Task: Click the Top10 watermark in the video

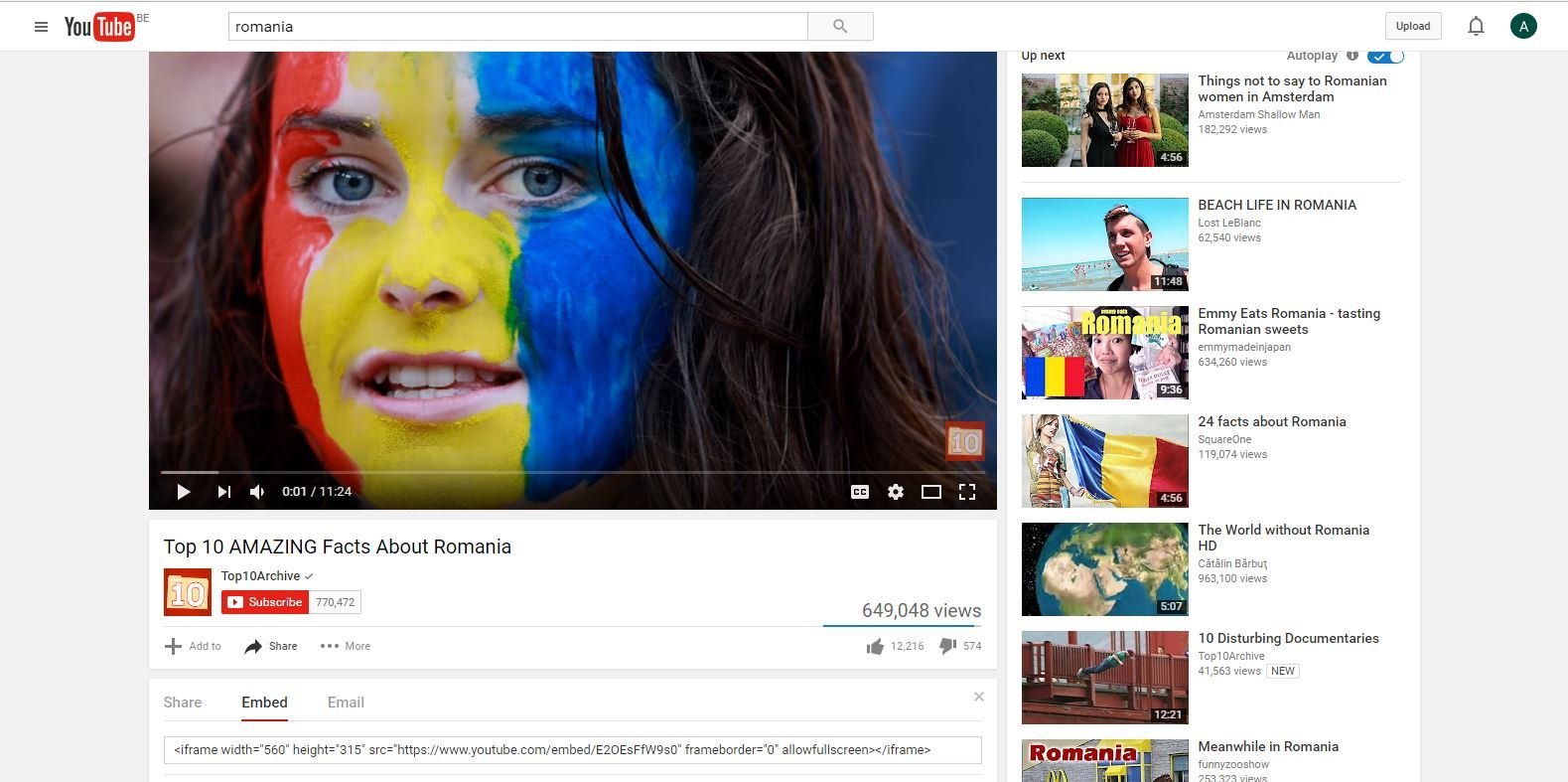Action: tap(964, 441)
